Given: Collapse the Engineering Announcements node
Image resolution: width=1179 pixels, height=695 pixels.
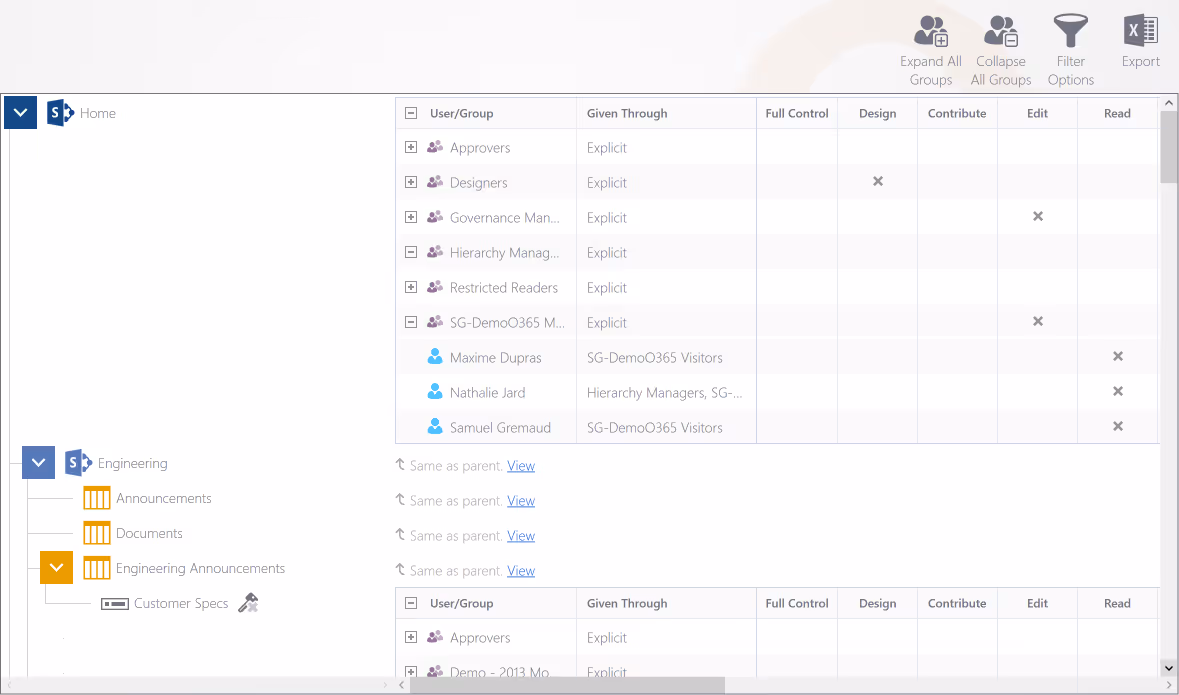Looking at the screenshot, I should [x=56, y=568].
